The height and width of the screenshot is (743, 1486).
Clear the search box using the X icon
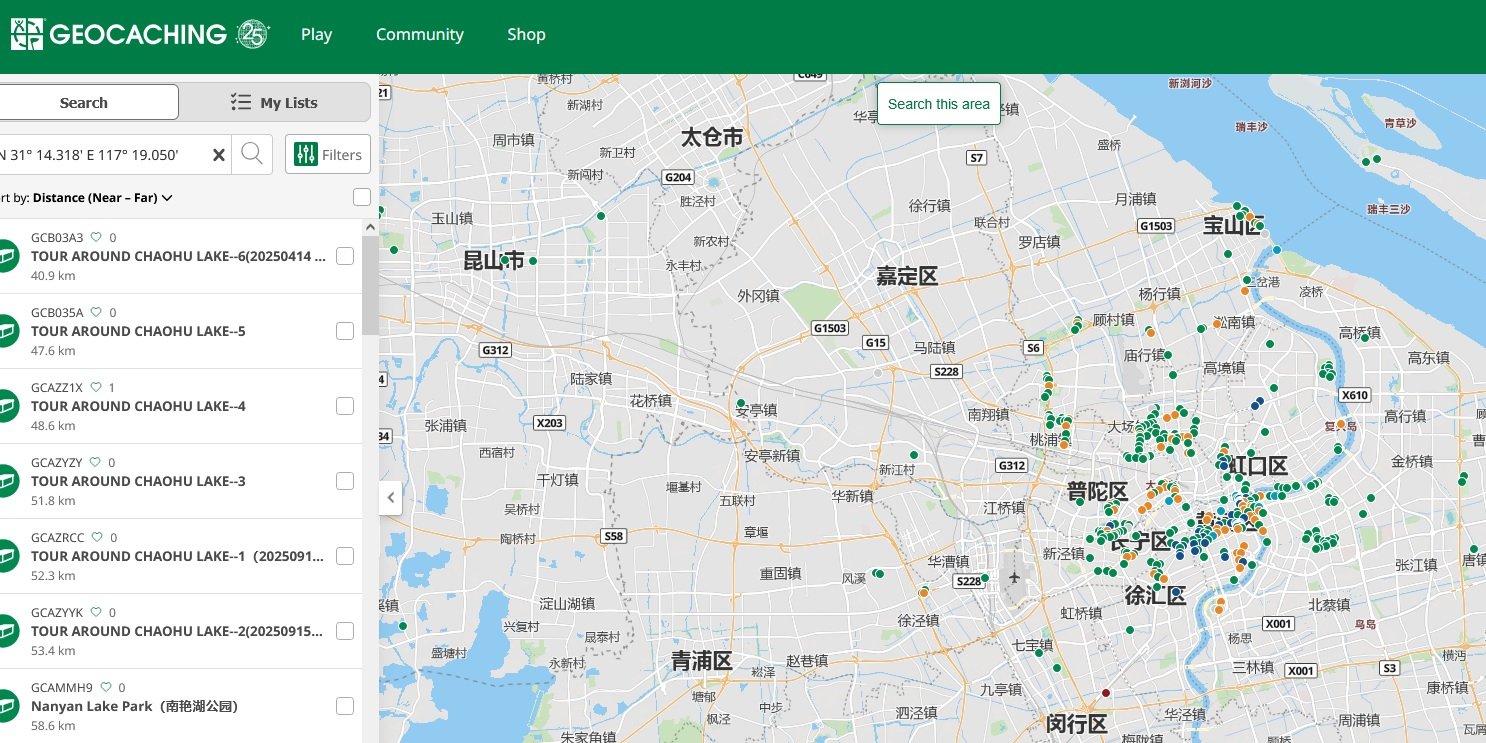click(218, 154)
